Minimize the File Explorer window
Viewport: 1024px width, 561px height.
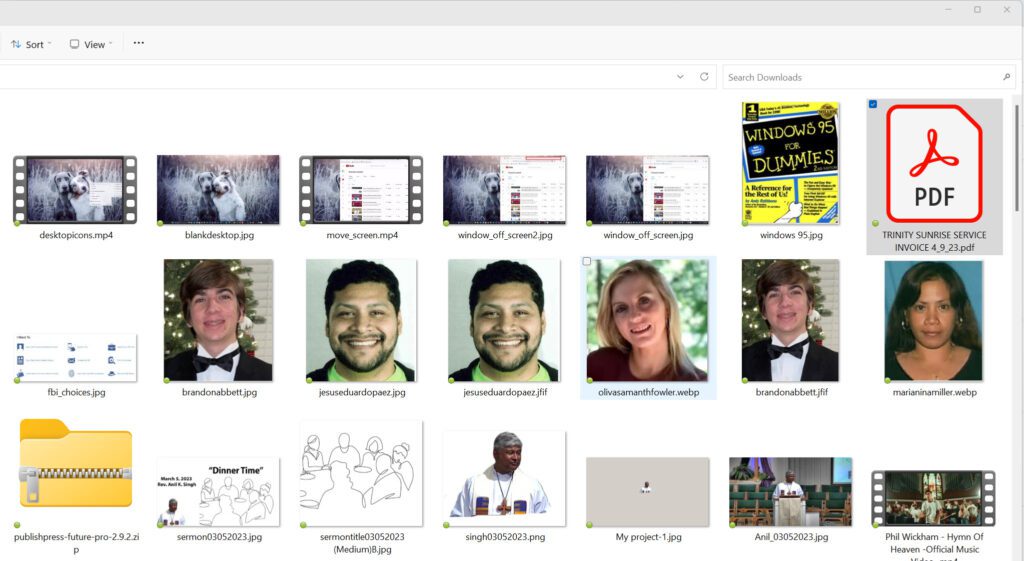point(948,9)
